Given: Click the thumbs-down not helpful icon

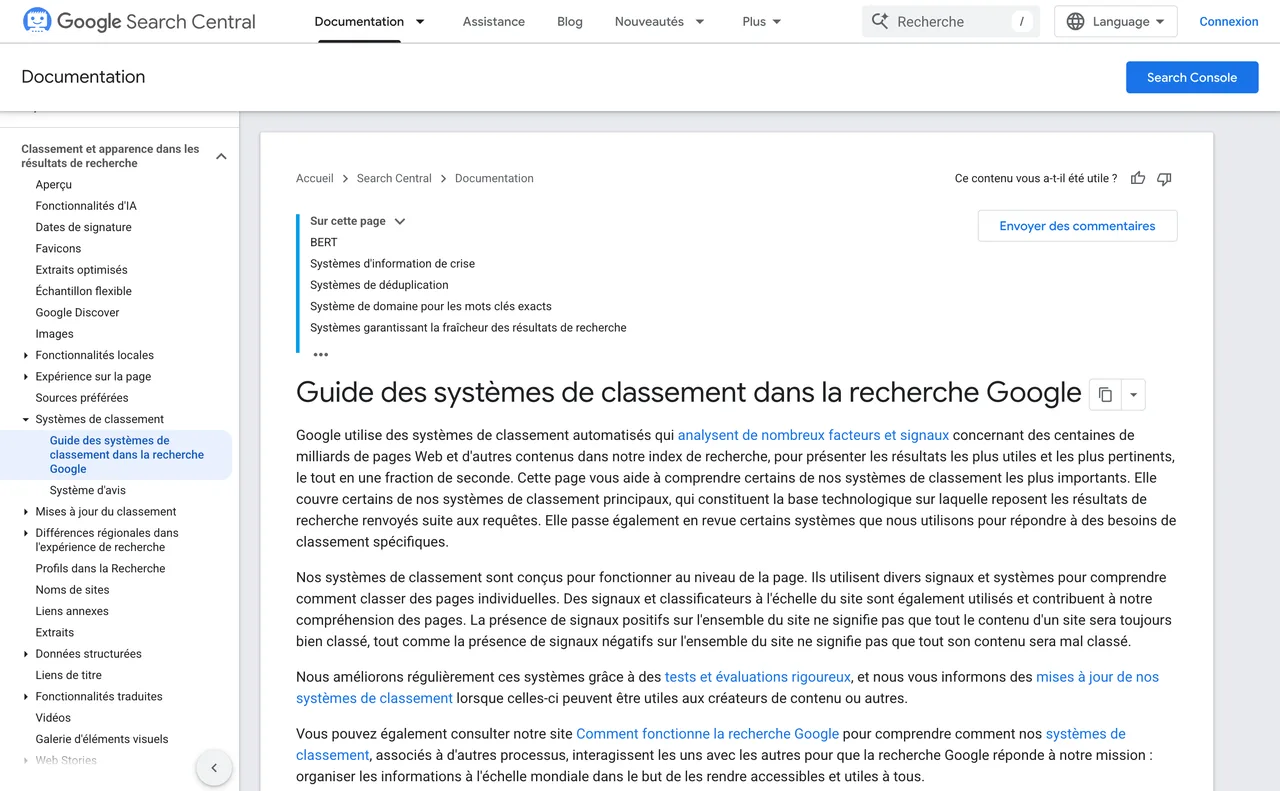Looking at the screenshot, I should [1164, 178].
